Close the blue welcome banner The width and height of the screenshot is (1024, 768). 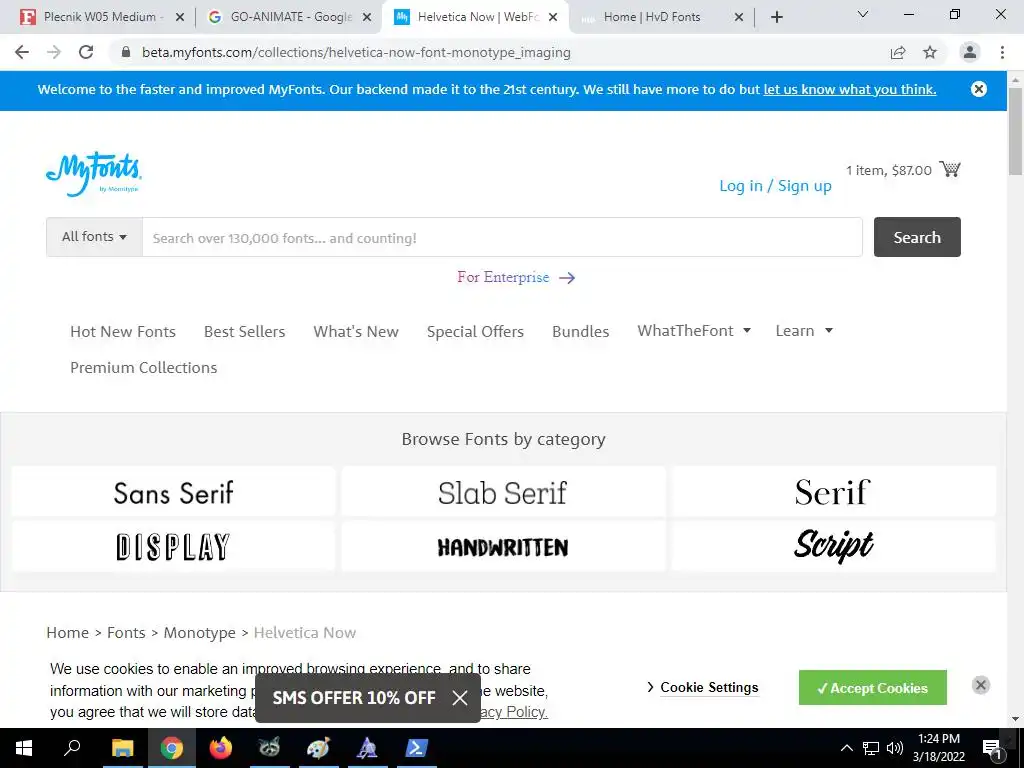tap(978, 89)
